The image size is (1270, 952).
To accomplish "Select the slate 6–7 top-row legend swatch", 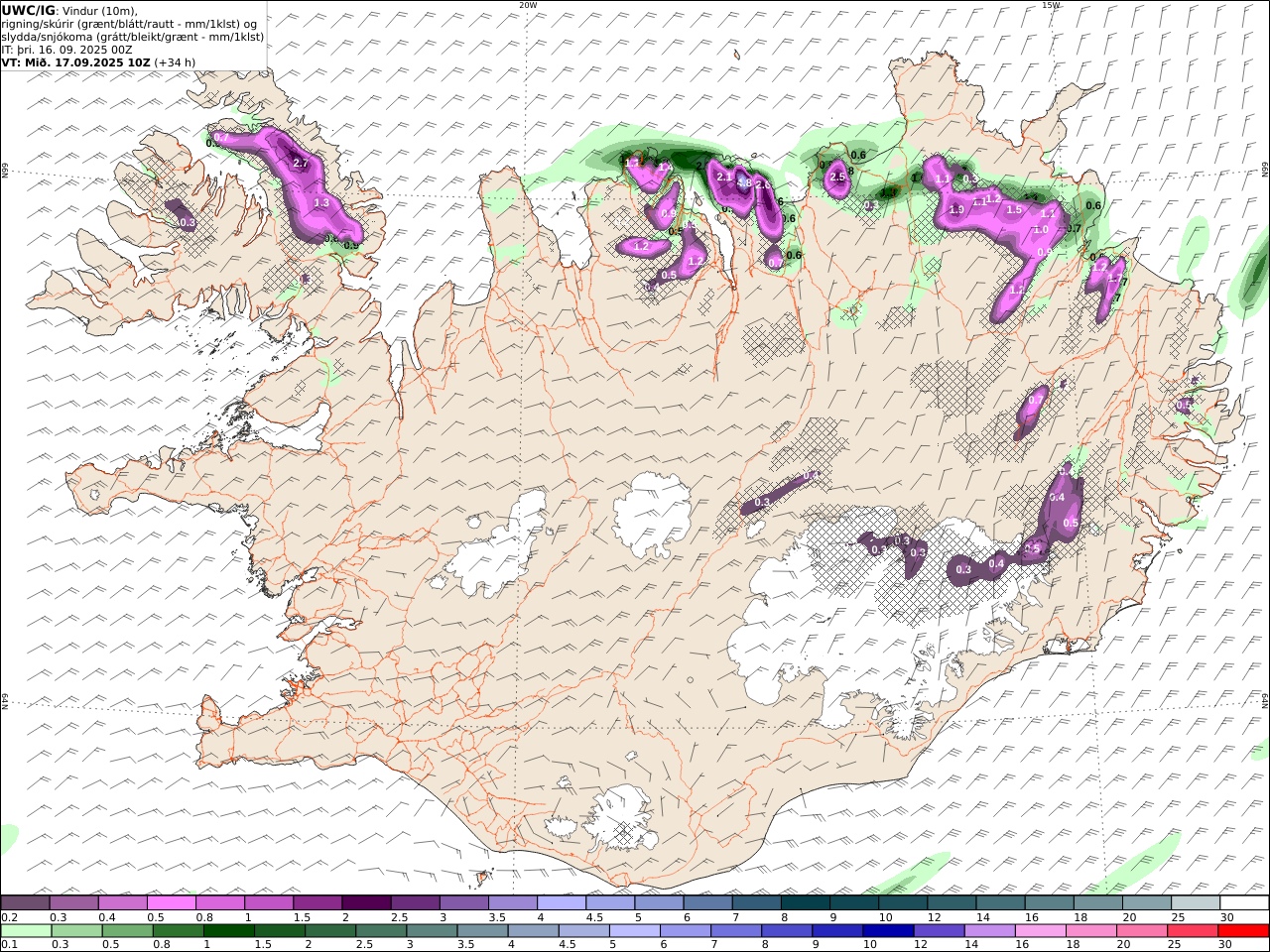I will tap(707, 903).
